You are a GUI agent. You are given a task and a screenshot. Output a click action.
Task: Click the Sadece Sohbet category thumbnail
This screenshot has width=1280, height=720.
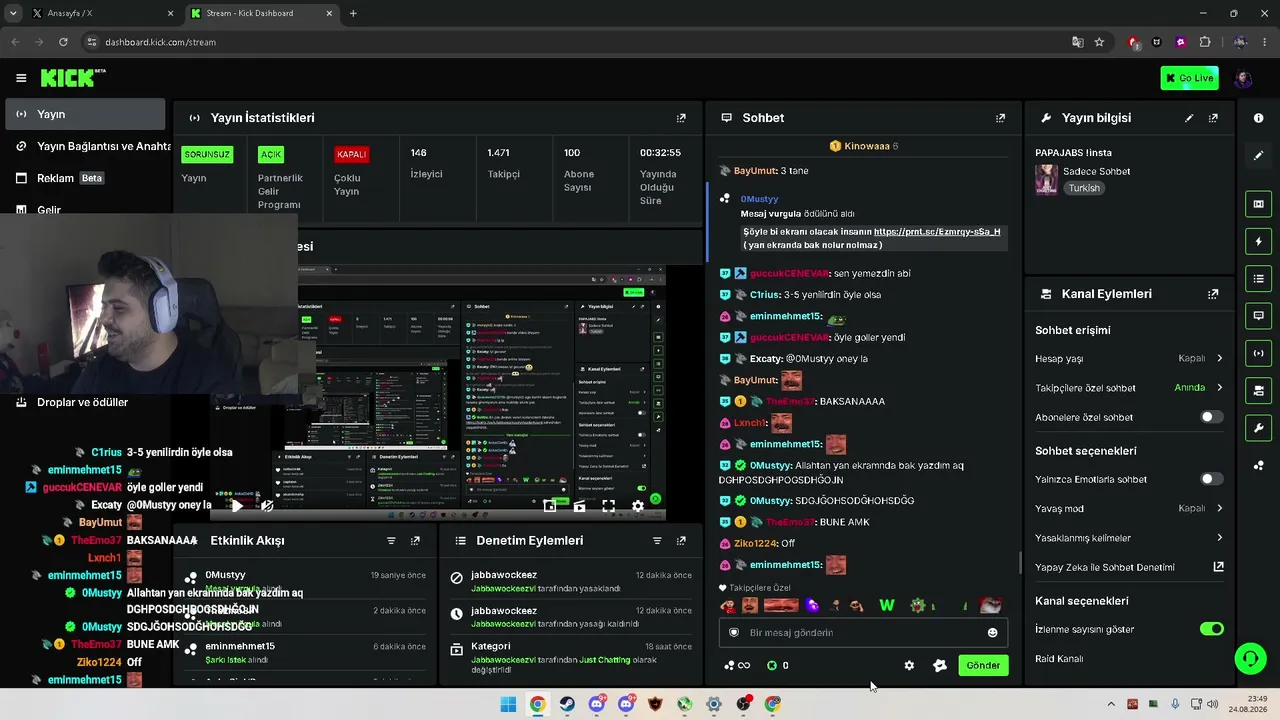coord(1046,179)
